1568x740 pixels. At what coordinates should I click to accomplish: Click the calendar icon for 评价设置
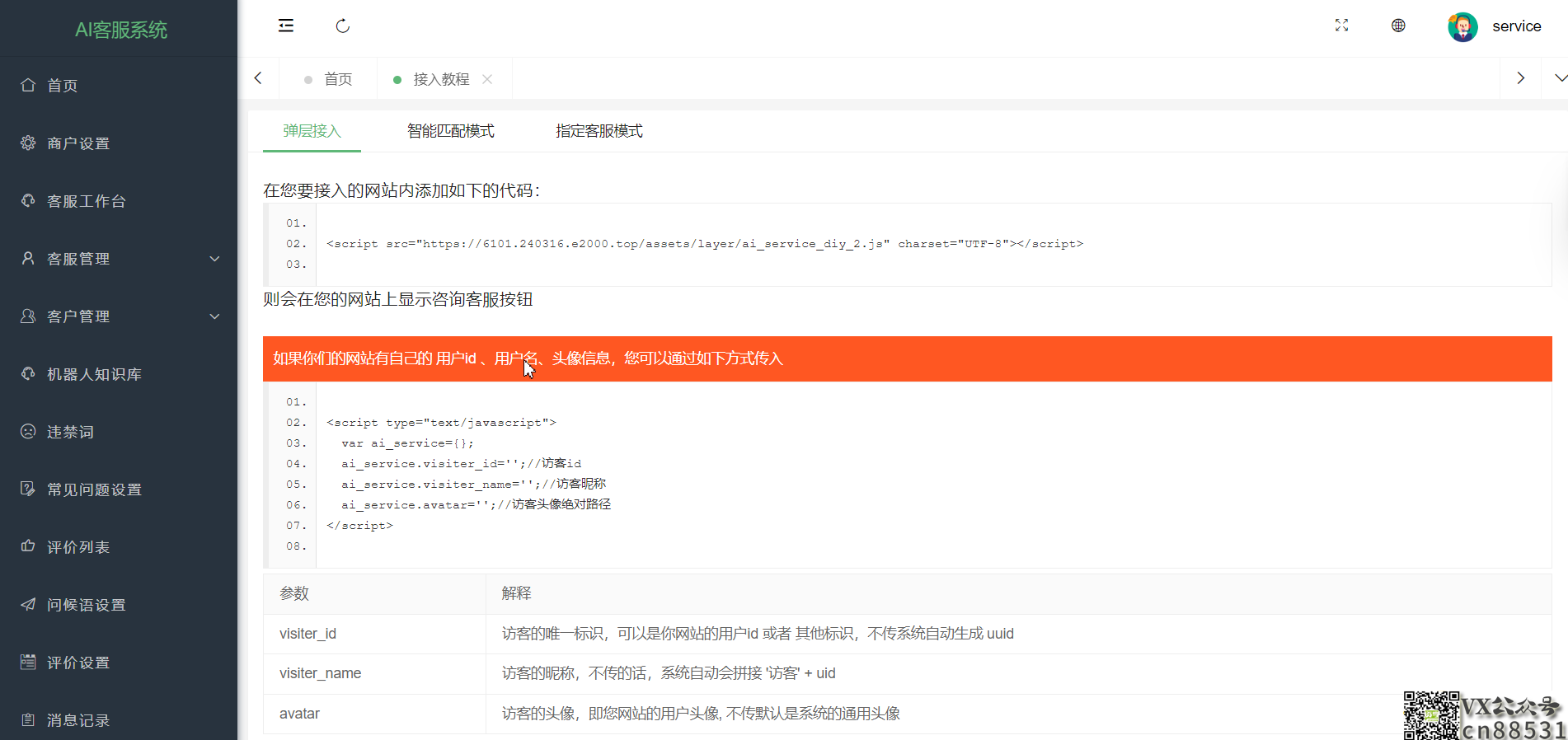(x=28, y=662)
